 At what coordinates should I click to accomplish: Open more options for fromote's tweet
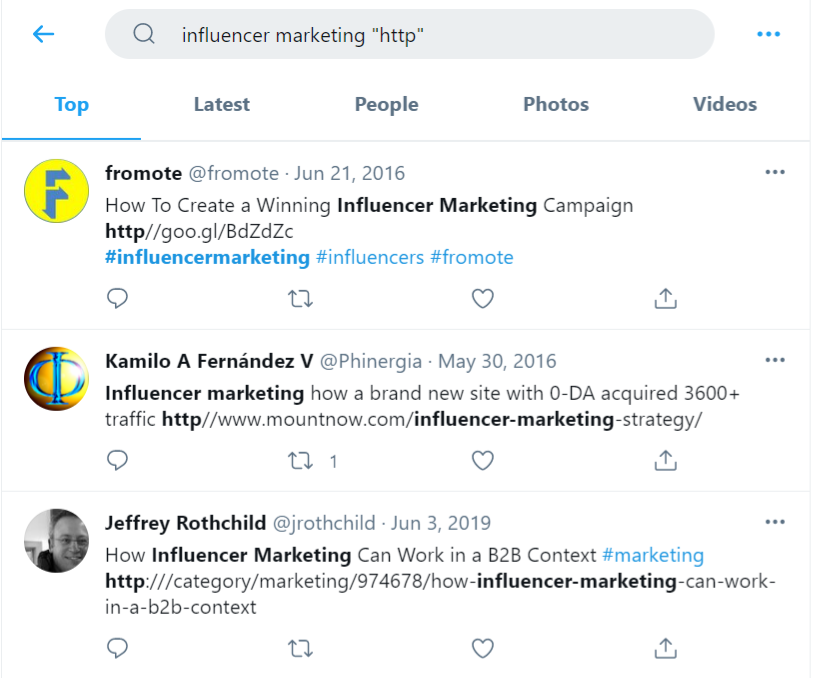[x=775, y=172]
